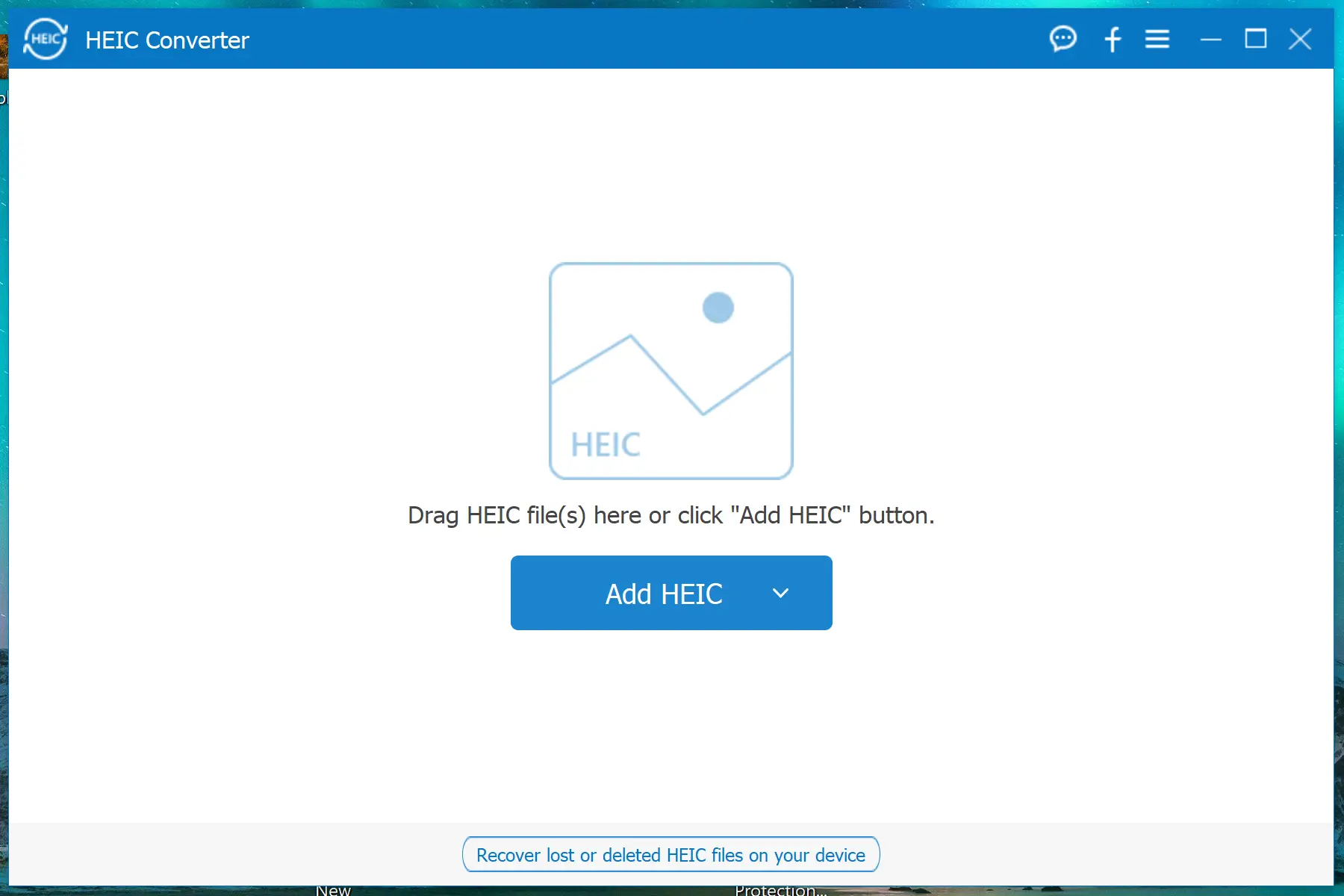This screenshot has height=896, width=1344.
Task: Expand the Add HEIC dropdown chevron
Action: pyautogui.click(x=781, y=593)
